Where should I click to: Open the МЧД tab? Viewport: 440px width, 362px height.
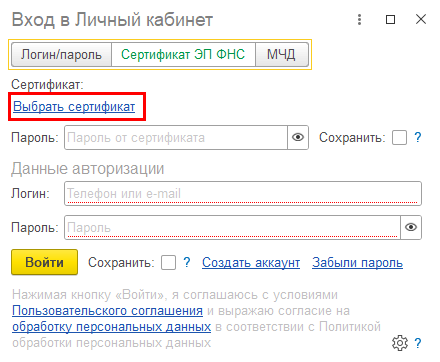pyautogui.click(x=281, y=54)
